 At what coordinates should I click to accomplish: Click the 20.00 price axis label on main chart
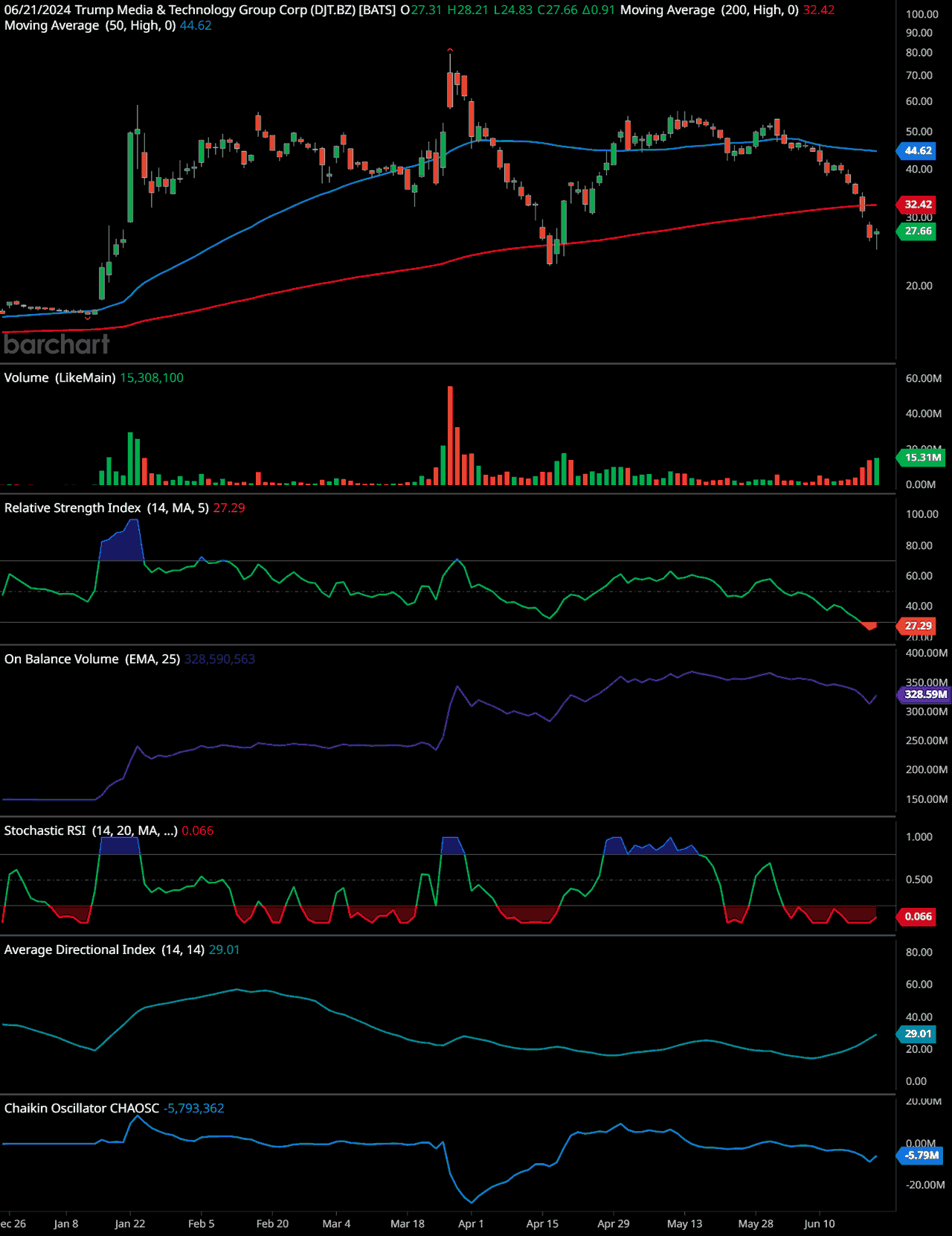point(919,286)
